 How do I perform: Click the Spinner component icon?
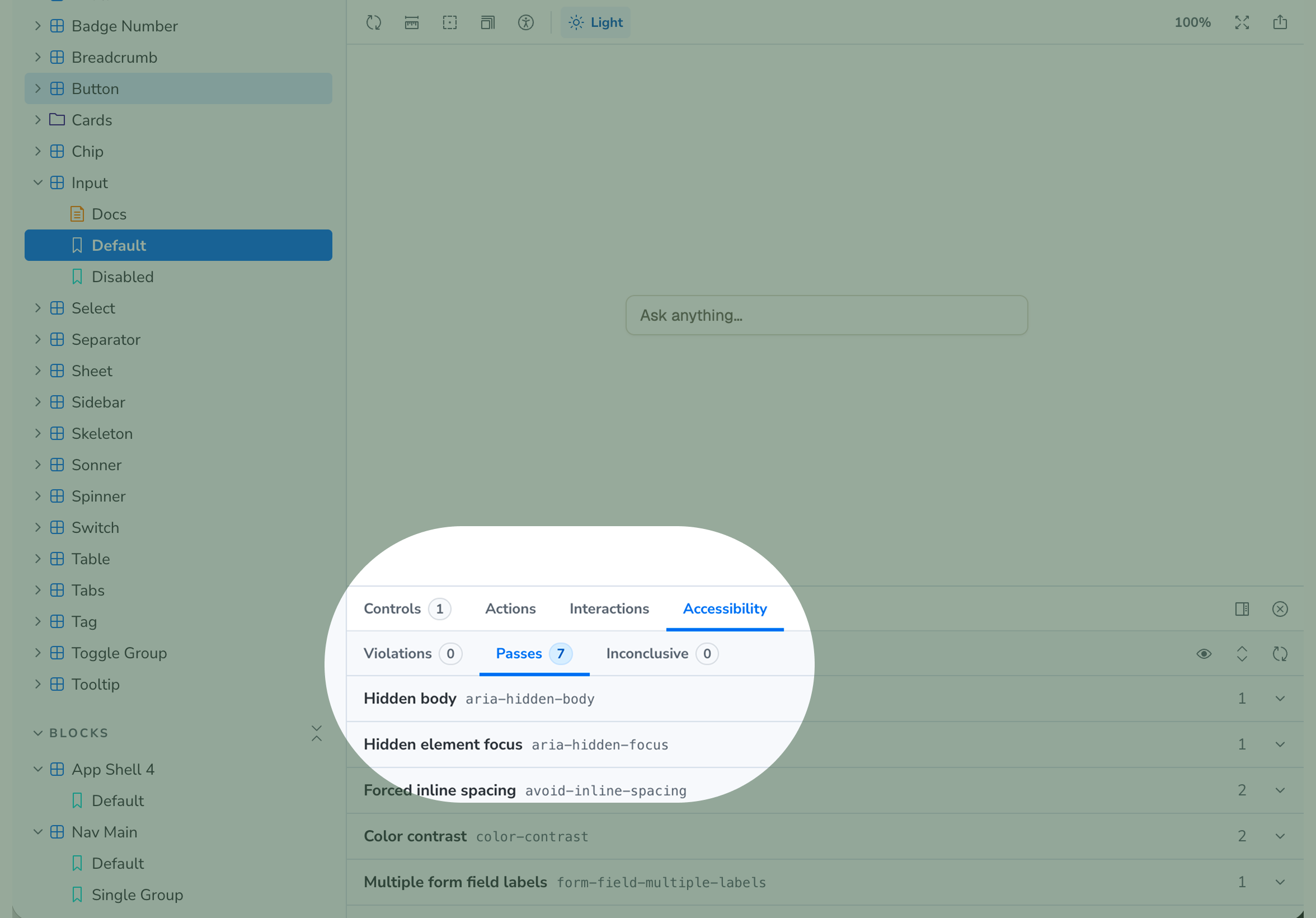pyautogui.click(x=57, y=496)
